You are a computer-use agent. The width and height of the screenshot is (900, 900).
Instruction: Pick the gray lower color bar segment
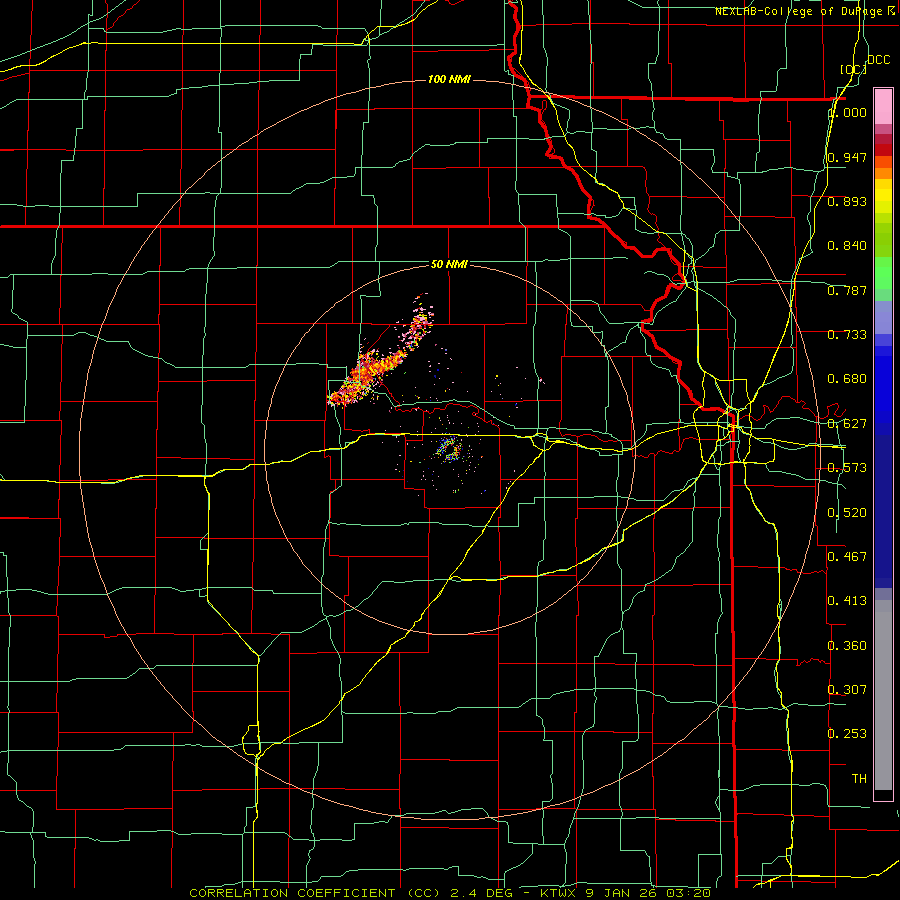click(x=883, y=695)
